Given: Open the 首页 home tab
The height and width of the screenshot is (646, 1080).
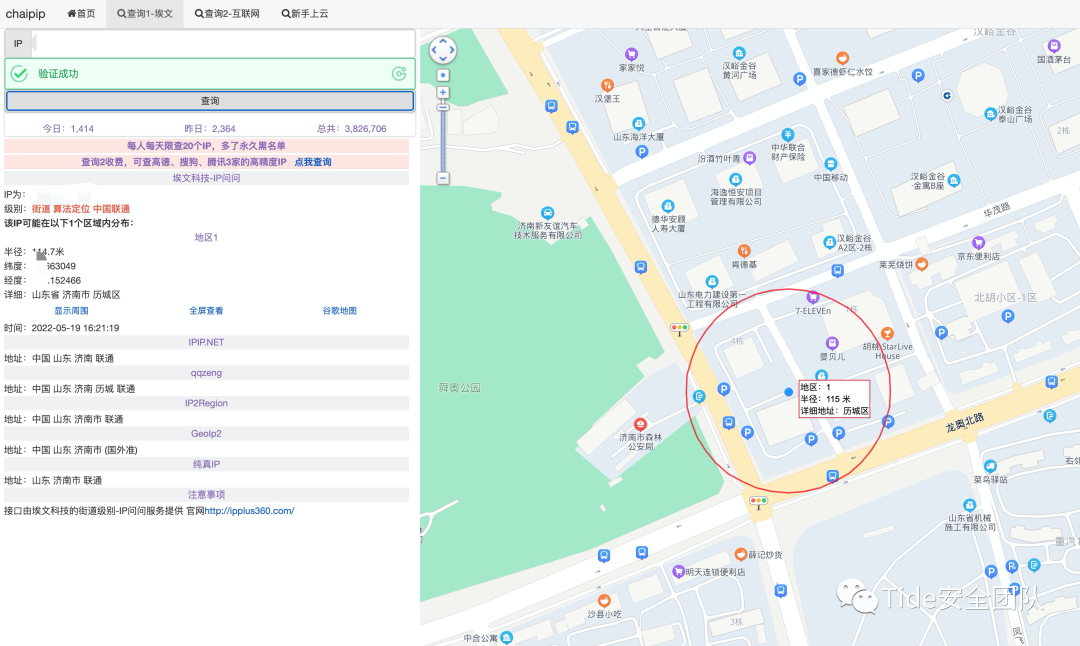Looking at the screenshot, I should coord(81,13).
